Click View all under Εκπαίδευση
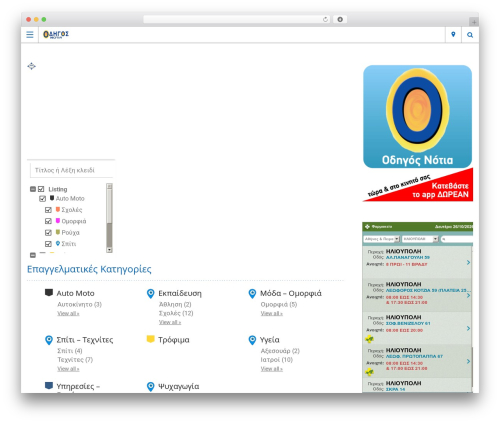The image size is (500, 423). point(170,322)
